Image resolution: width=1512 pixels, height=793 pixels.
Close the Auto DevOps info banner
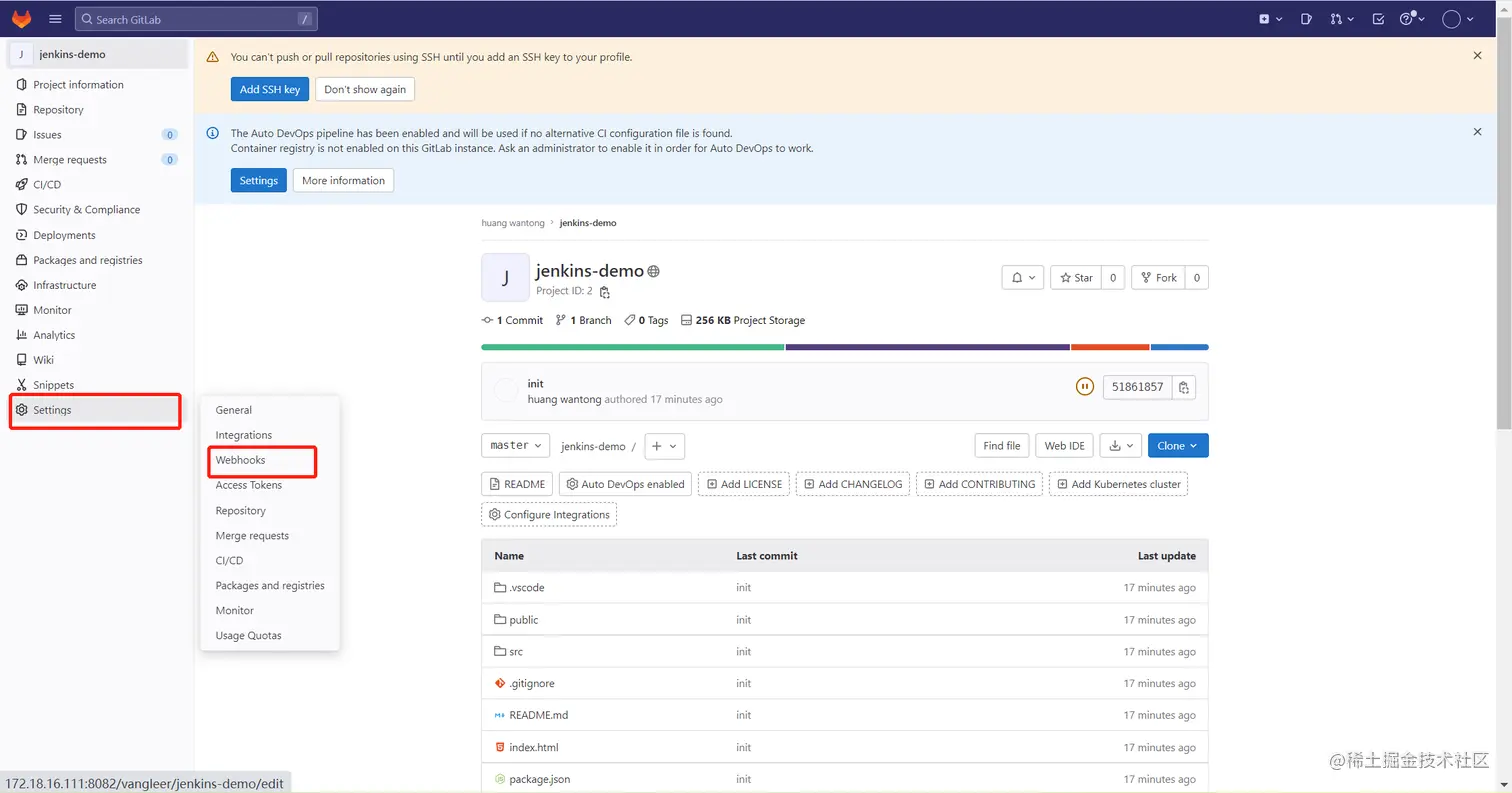pos(1477,132)
